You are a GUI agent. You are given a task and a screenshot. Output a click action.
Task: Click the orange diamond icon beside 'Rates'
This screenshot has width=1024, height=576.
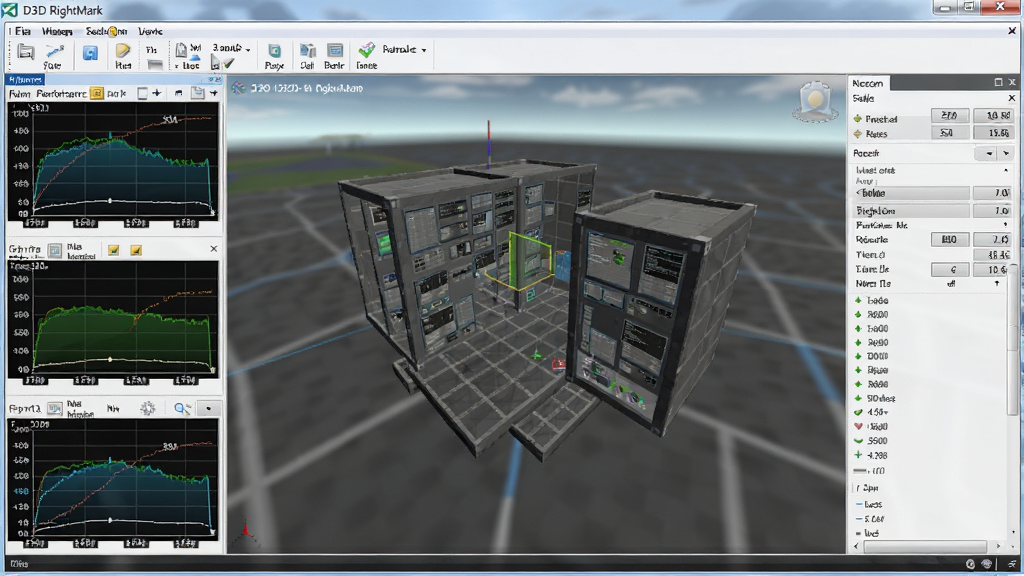[x=857, y=133]
